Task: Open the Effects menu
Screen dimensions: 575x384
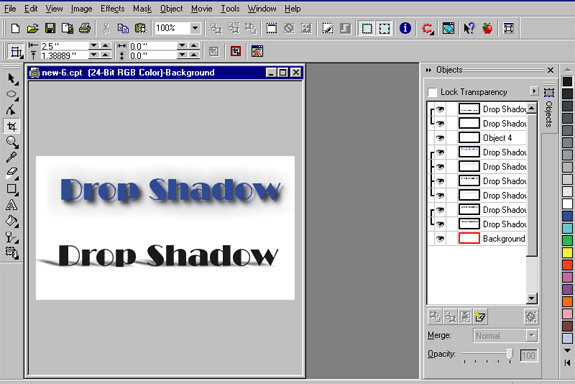Action: coord(112,8)
